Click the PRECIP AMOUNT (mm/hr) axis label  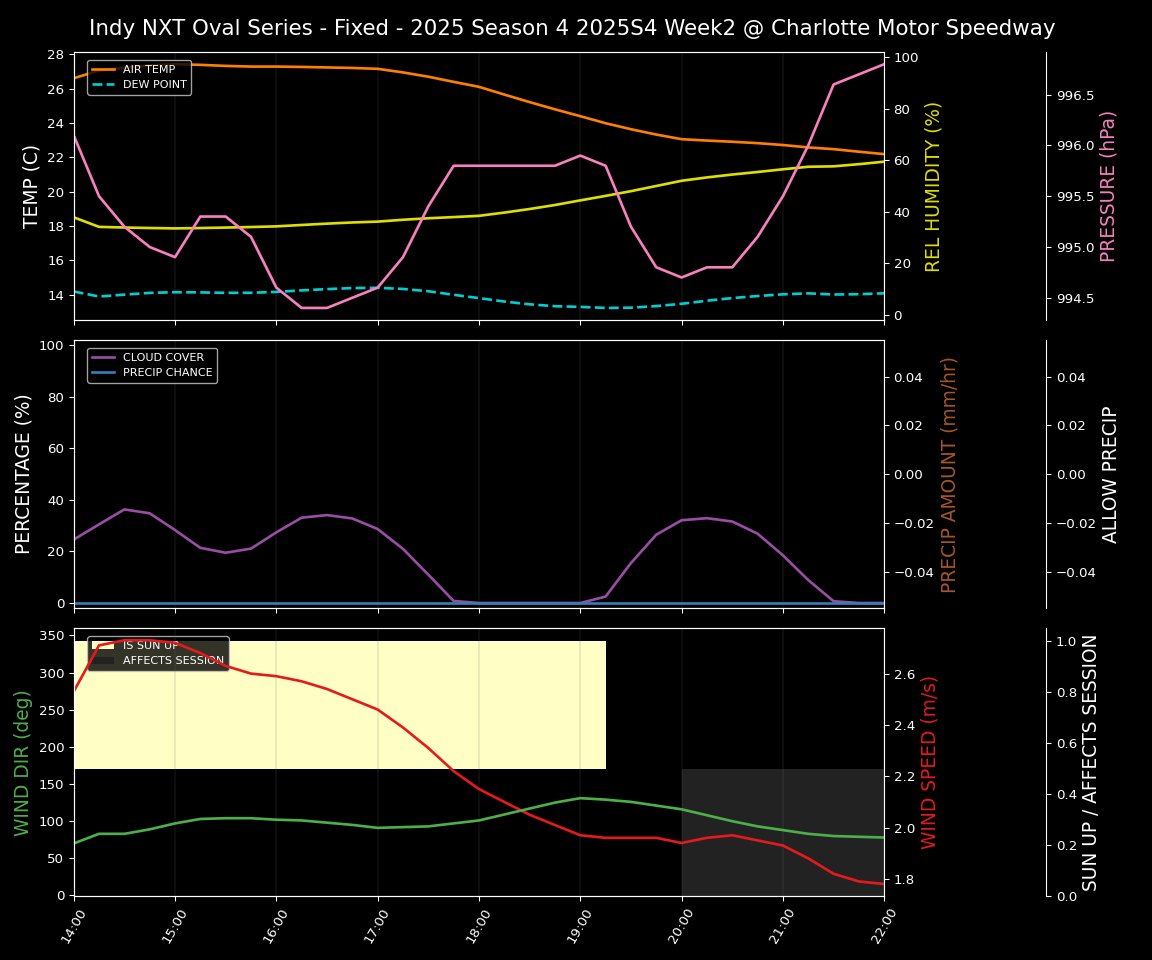pyautogui.click(x=949, y=474)
